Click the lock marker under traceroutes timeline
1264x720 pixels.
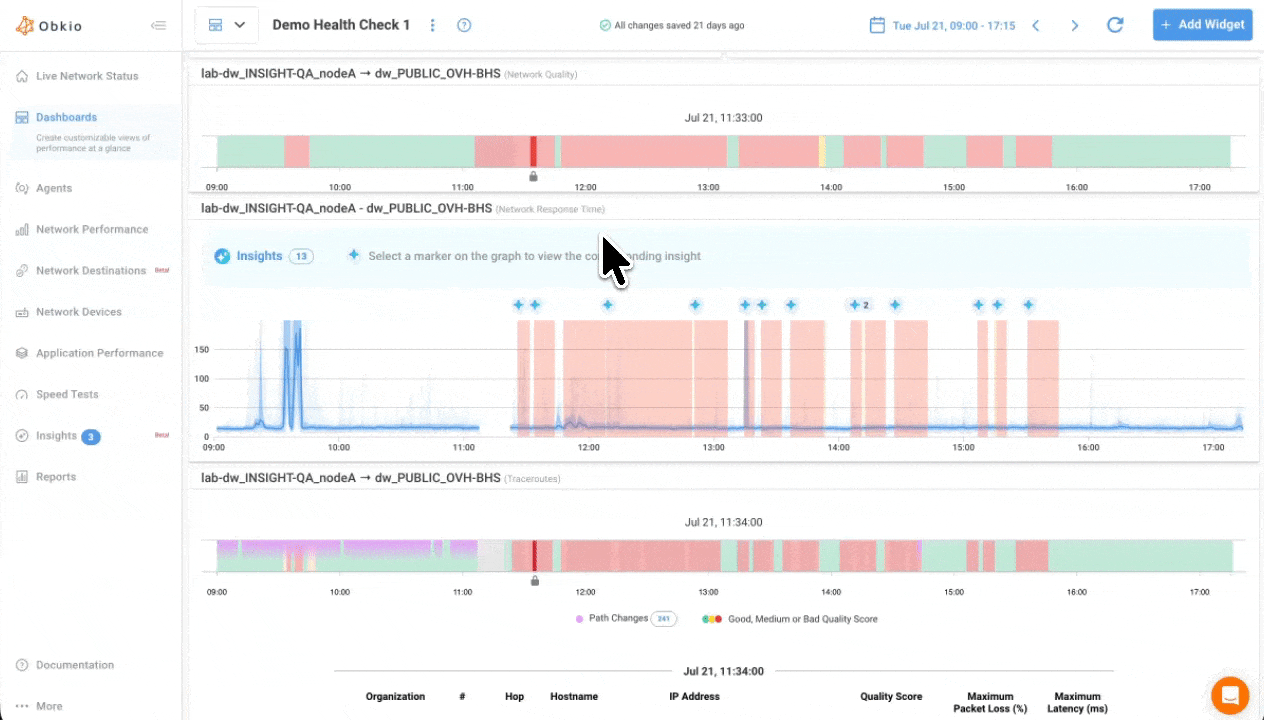(535, 580)
